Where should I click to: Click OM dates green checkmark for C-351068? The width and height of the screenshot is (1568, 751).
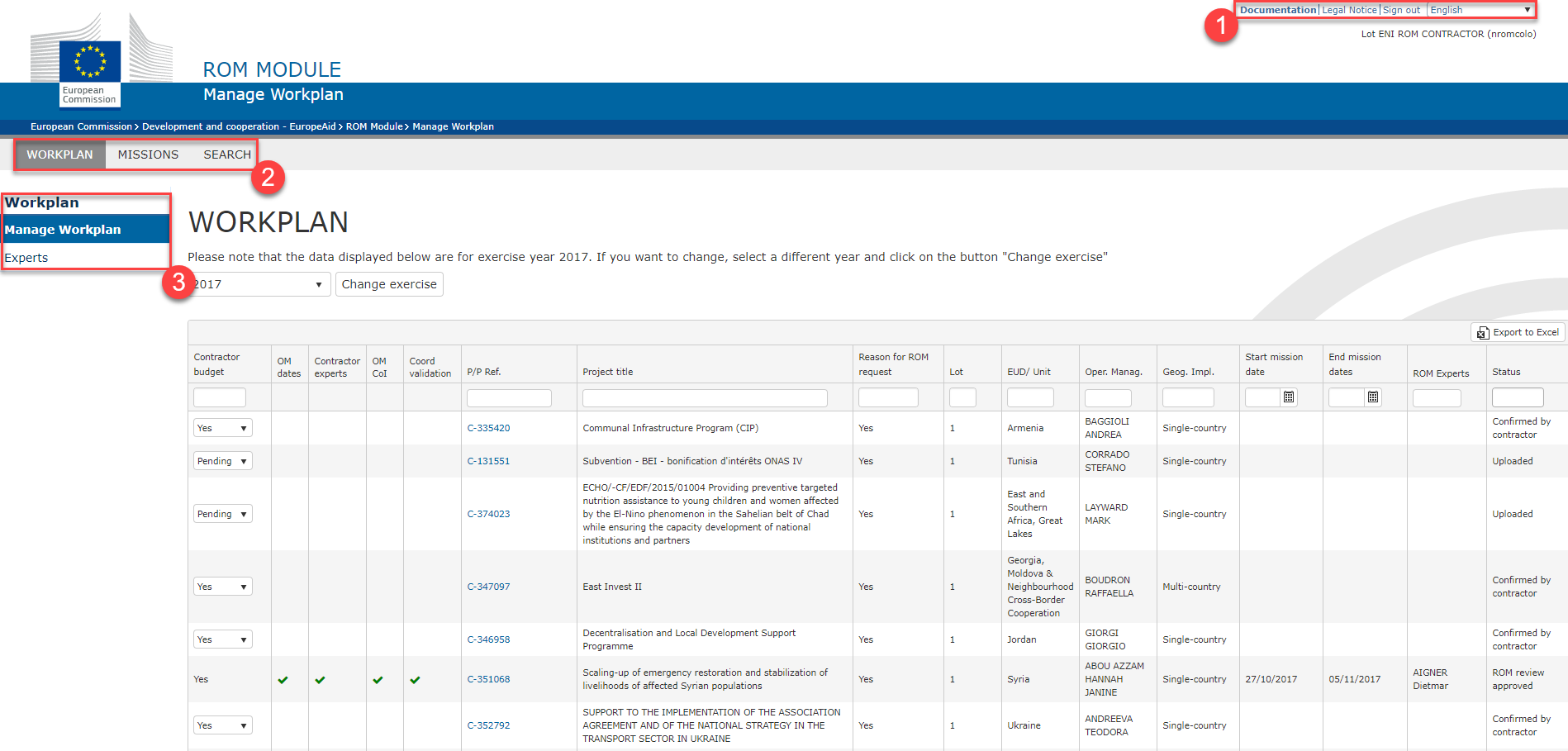coord(283,680)
